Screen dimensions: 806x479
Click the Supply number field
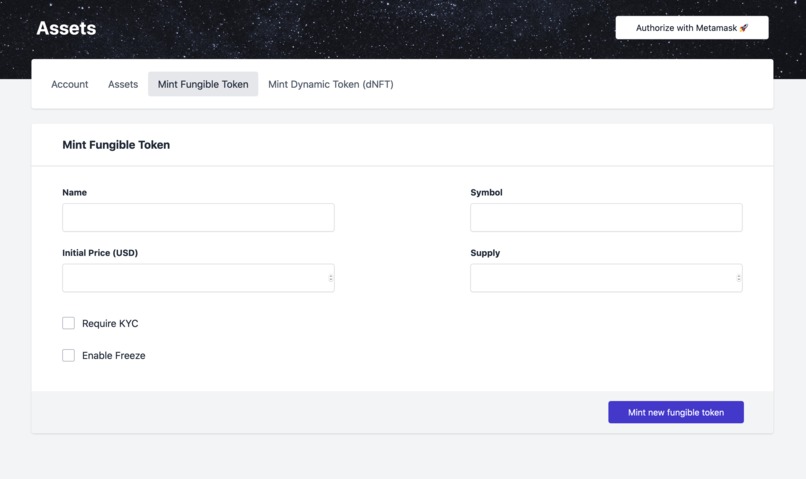point(606,278)
